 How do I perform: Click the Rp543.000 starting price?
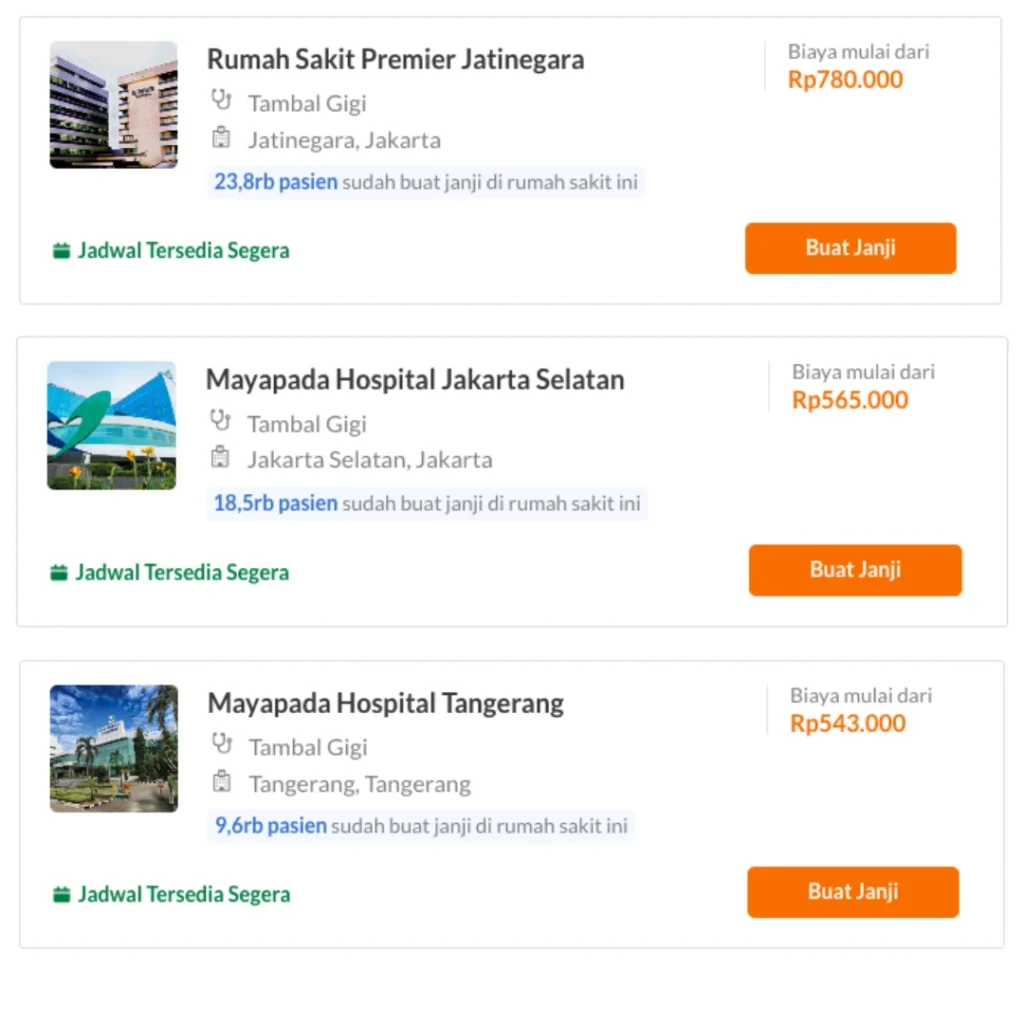coord(848,724)
